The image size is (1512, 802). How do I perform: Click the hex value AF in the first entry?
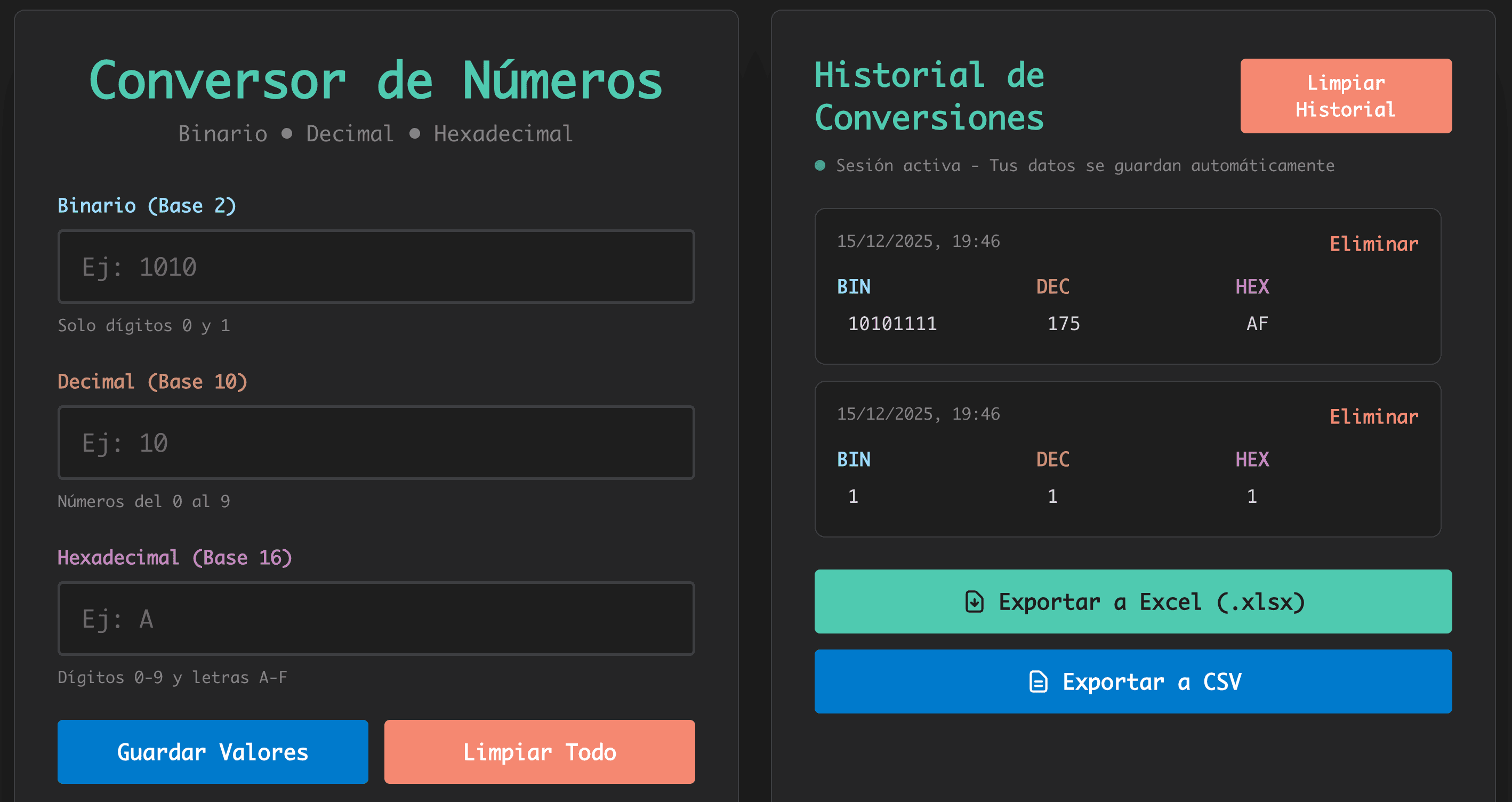coord(1255,323)
